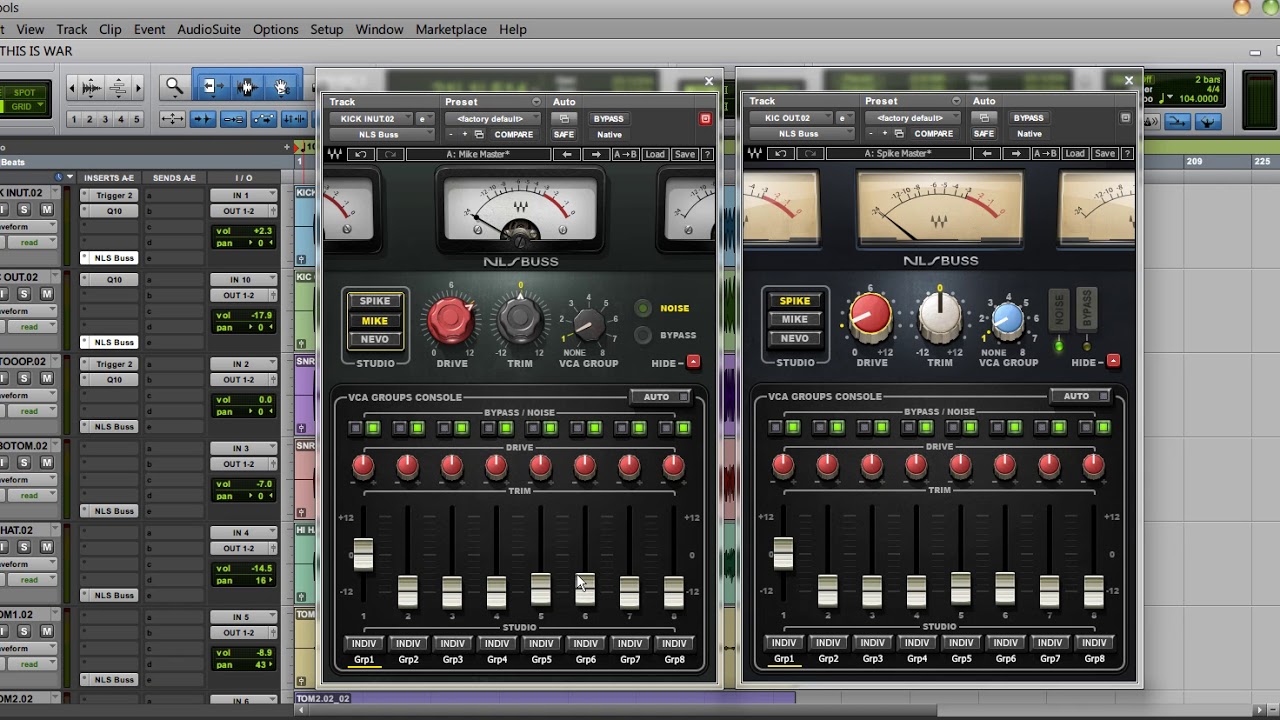This screenshot has width=1280, height=720.
Task: Select SPIKE studio in the left plugin
Action: (x=375, y=301)
